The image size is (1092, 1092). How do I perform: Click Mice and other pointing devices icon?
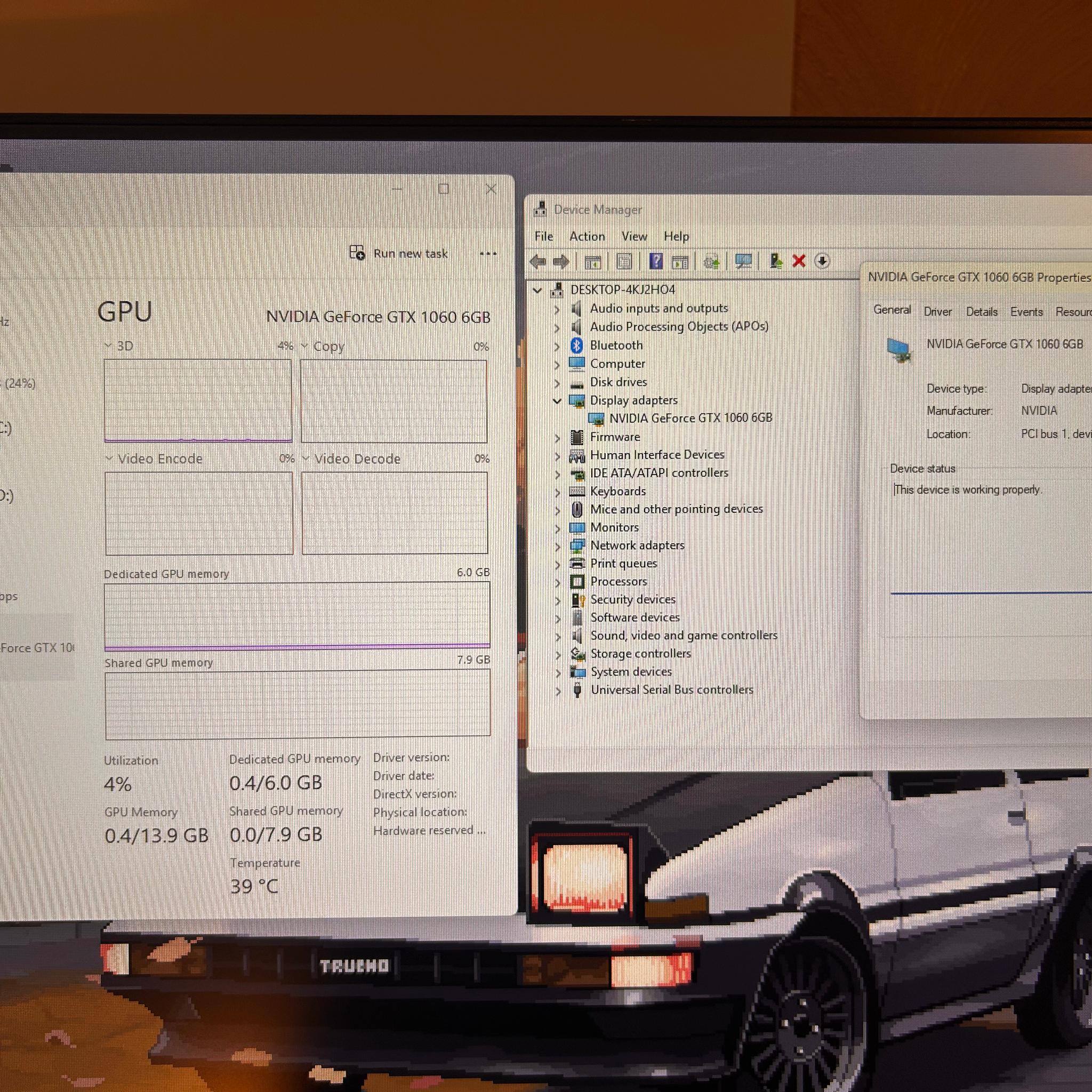pyautogui.click(x=577, y=509)
